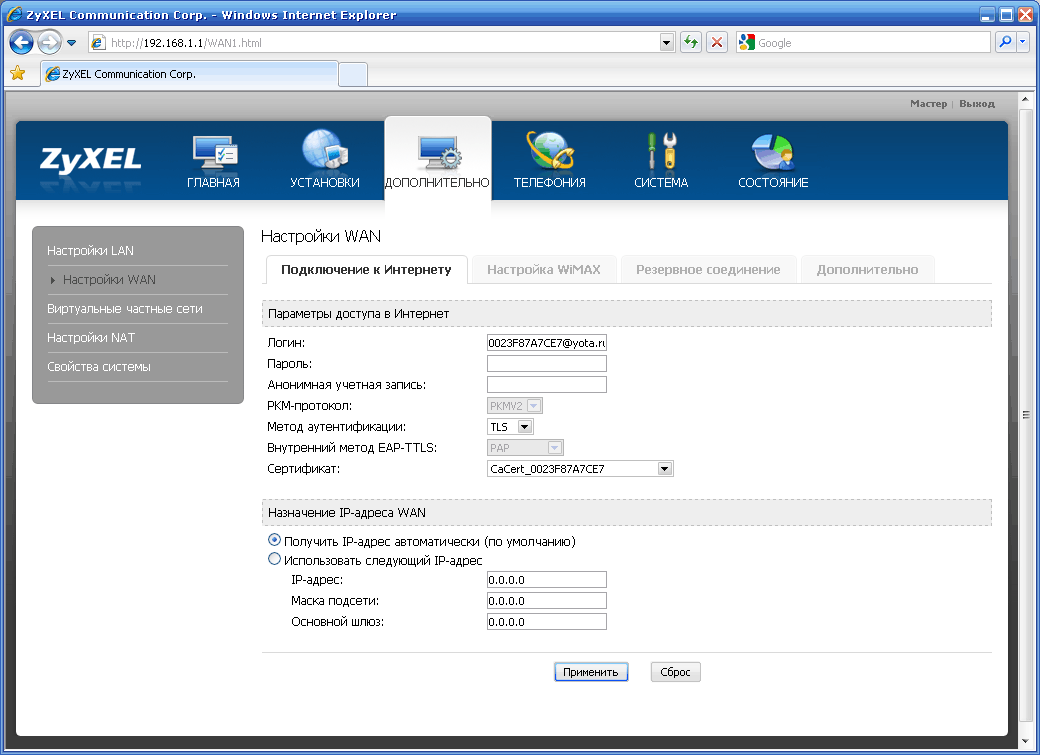
Task: Open the PKM-протокол PKMV2 dropdown
Action: [x=515, y=405]
